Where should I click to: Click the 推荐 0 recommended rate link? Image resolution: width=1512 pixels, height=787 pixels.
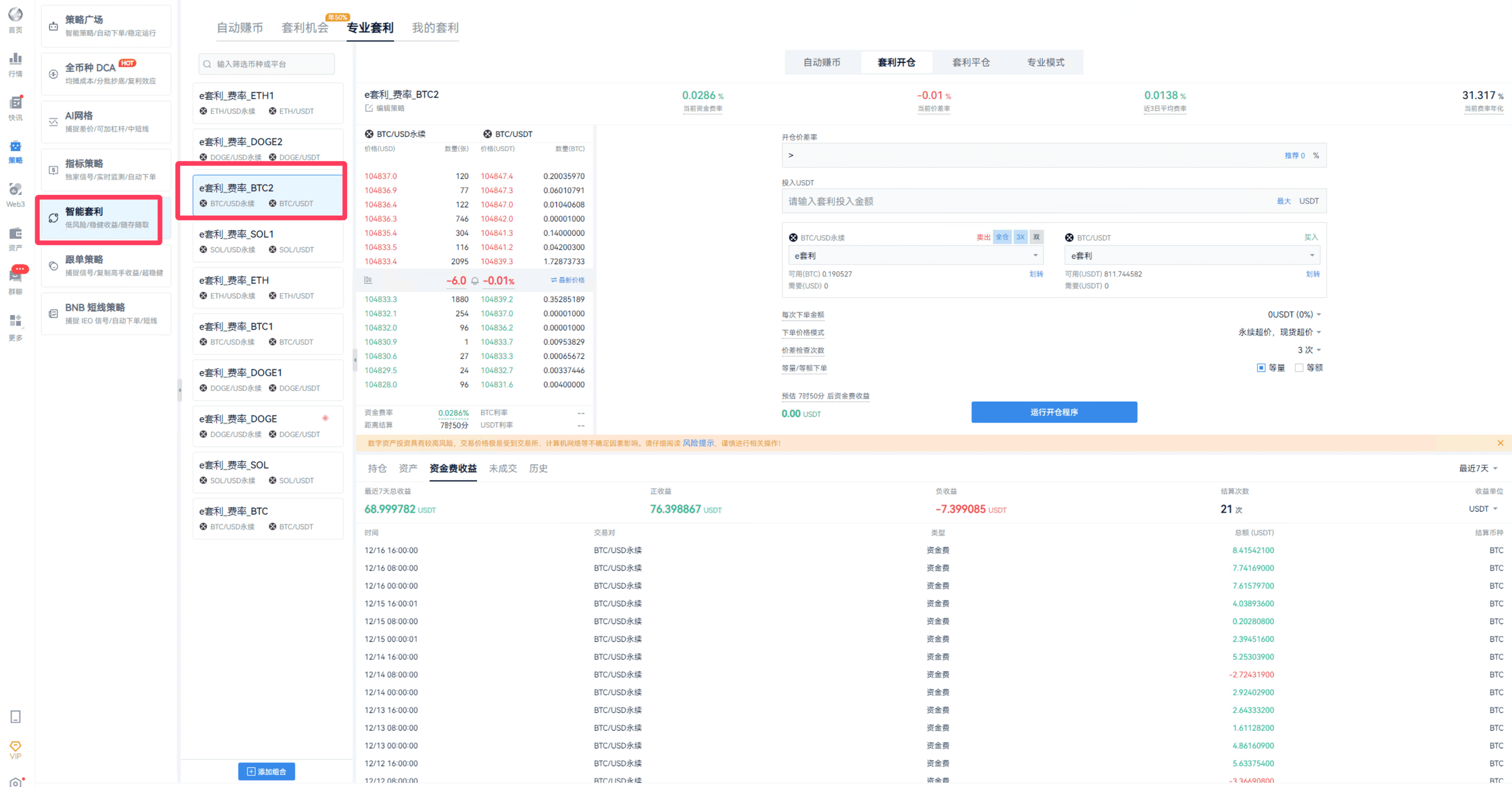click(x=1294, y=156)
